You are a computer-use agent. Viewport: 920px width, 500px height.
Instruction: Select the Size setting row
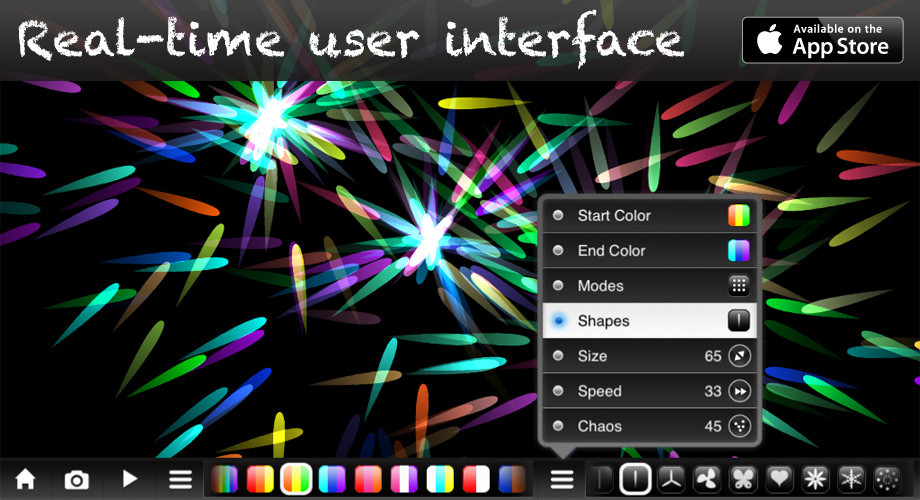point(650,356)
